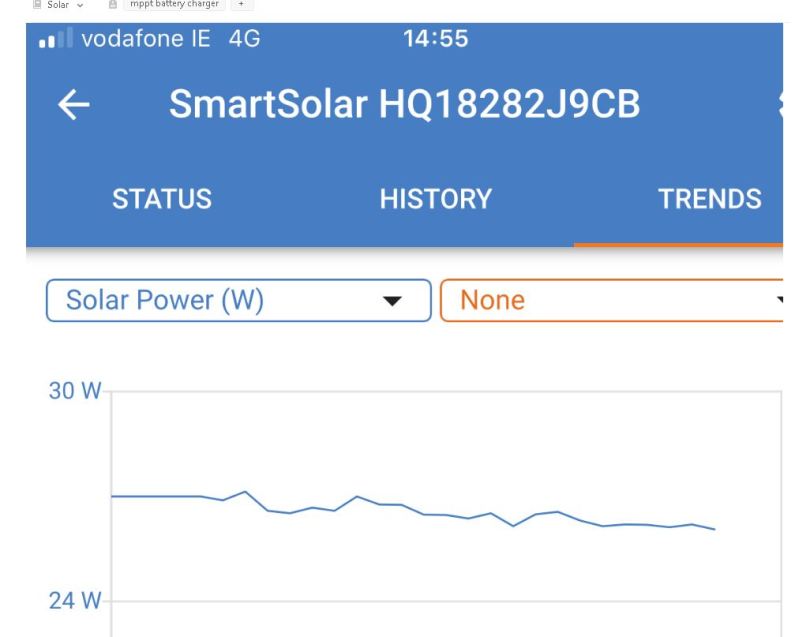Viewport: 810px width, 637px height.
Task: Add a new tab with plus button
Action: click(241, 4)
